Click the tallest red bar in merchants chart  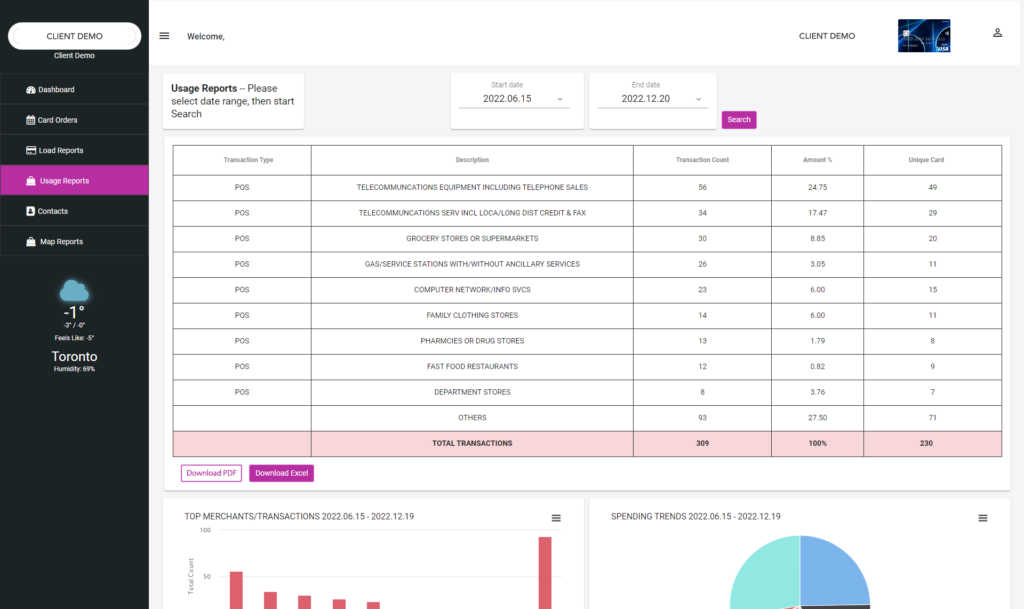[545, 573]
